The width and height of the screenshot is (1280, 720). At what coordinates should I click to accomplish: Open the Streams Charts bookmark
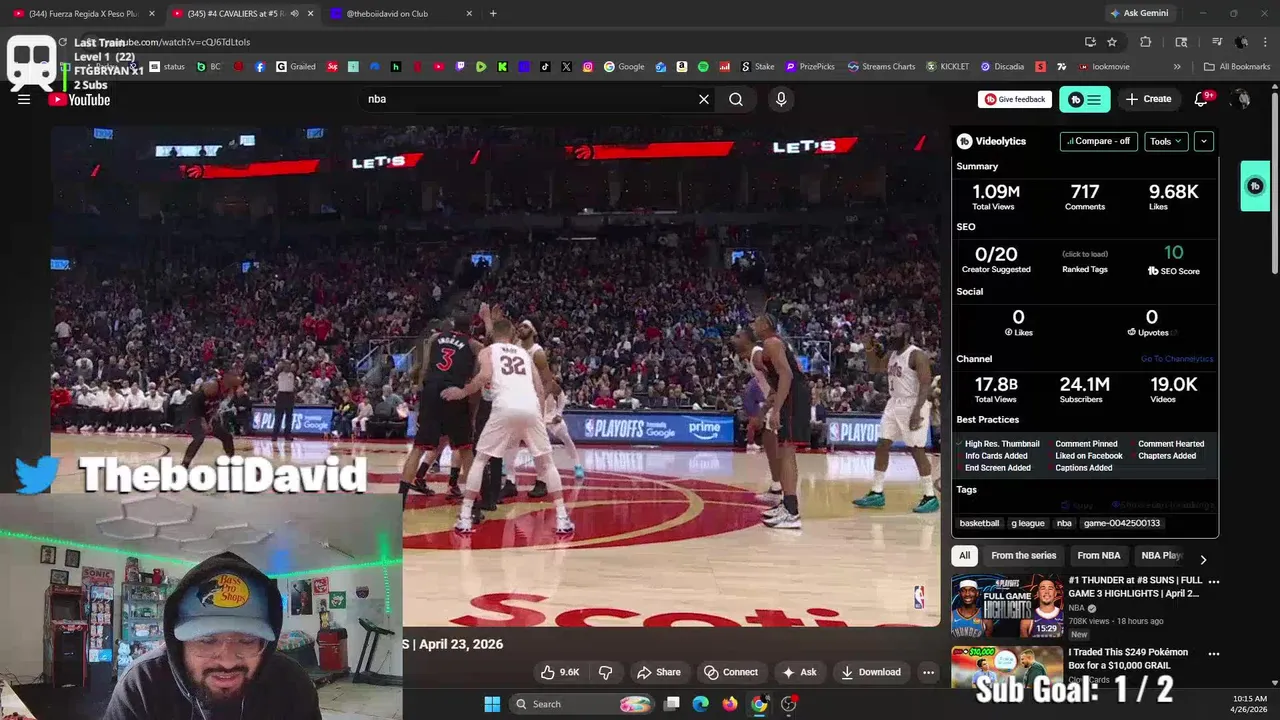click(x=882, y=67)
